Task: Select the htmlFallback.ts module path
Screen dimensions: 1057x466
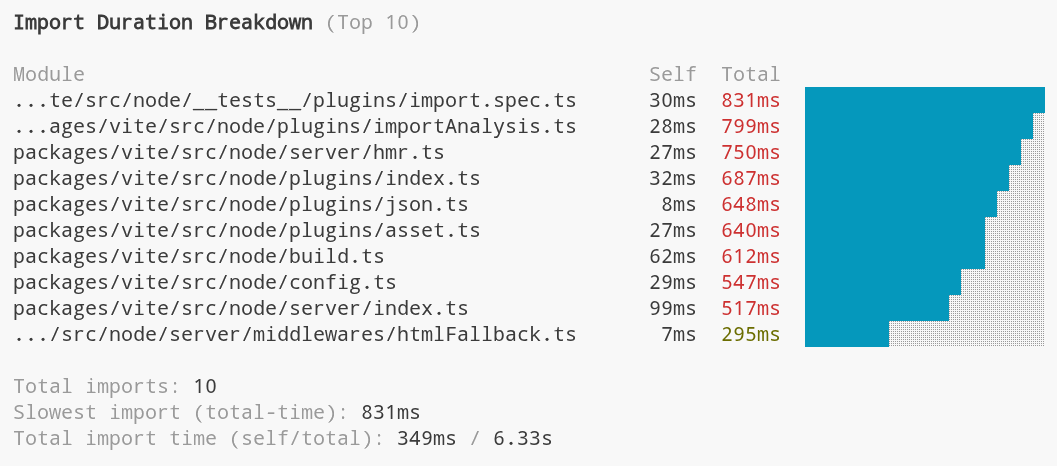Action: click(295, 334)
